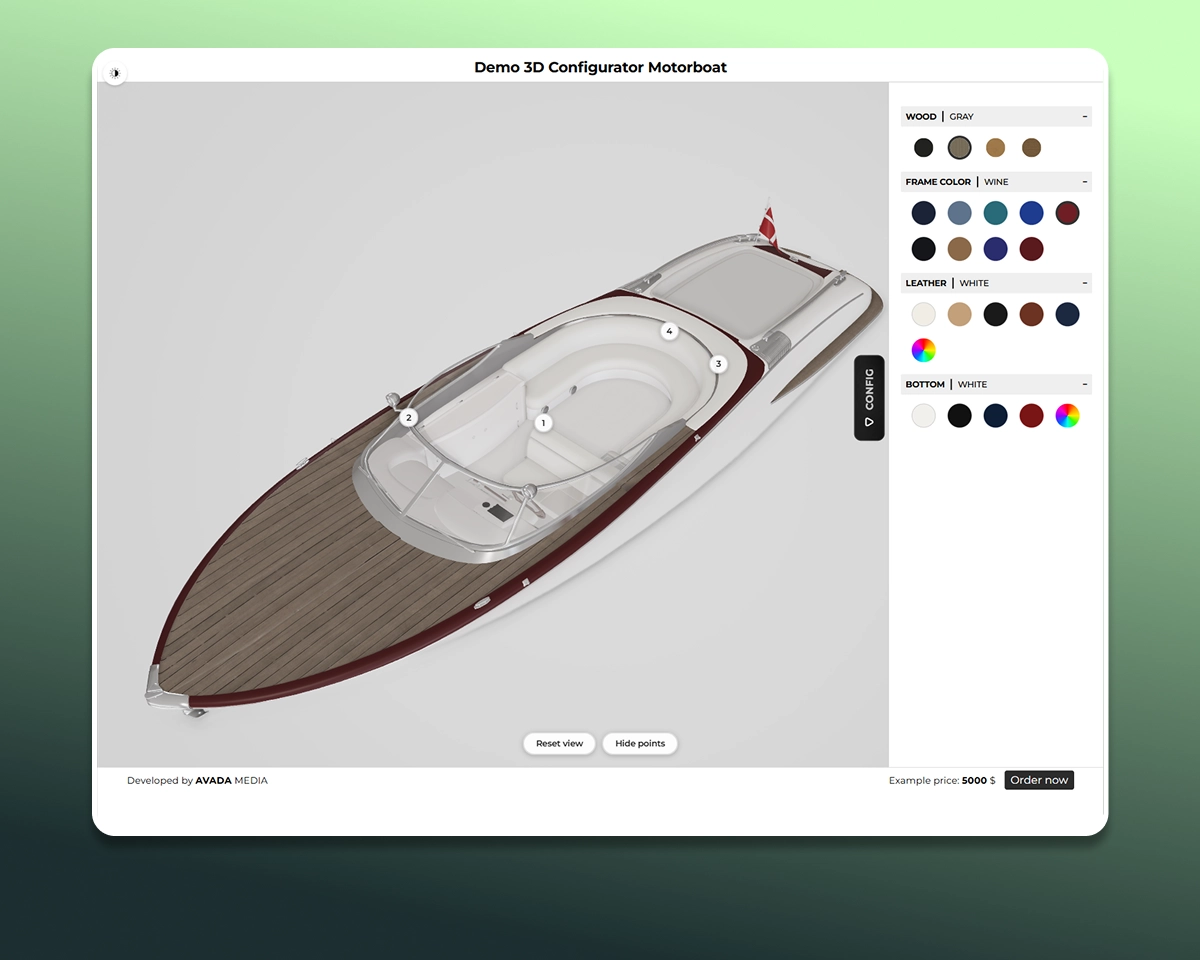
Task: Collapse the BOTTOM section minus icon
Action: 1084,384
